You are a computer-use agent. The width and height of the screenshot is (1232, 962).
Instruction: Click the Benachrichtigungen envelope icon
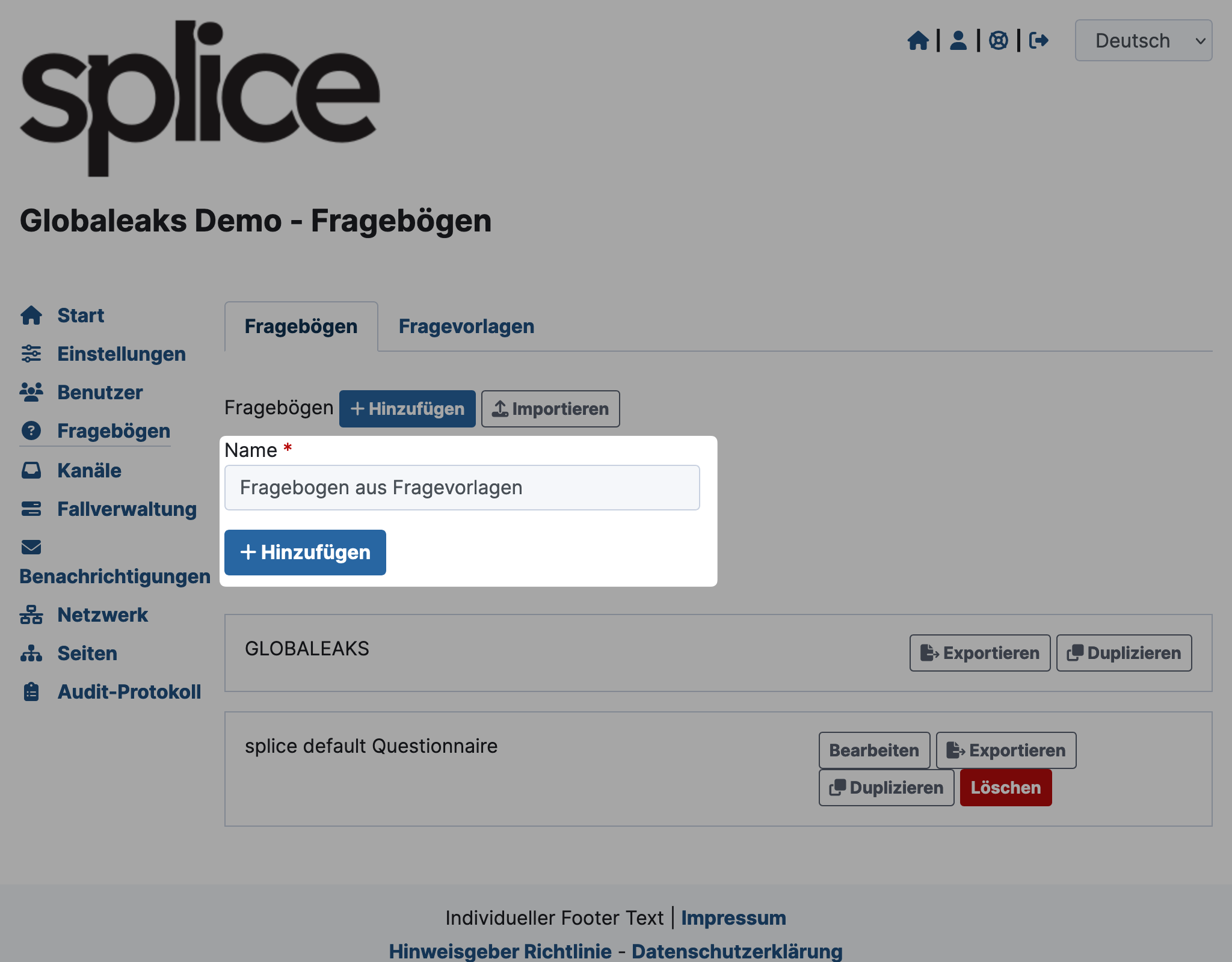pyautogui.click(x=31, y=547)
